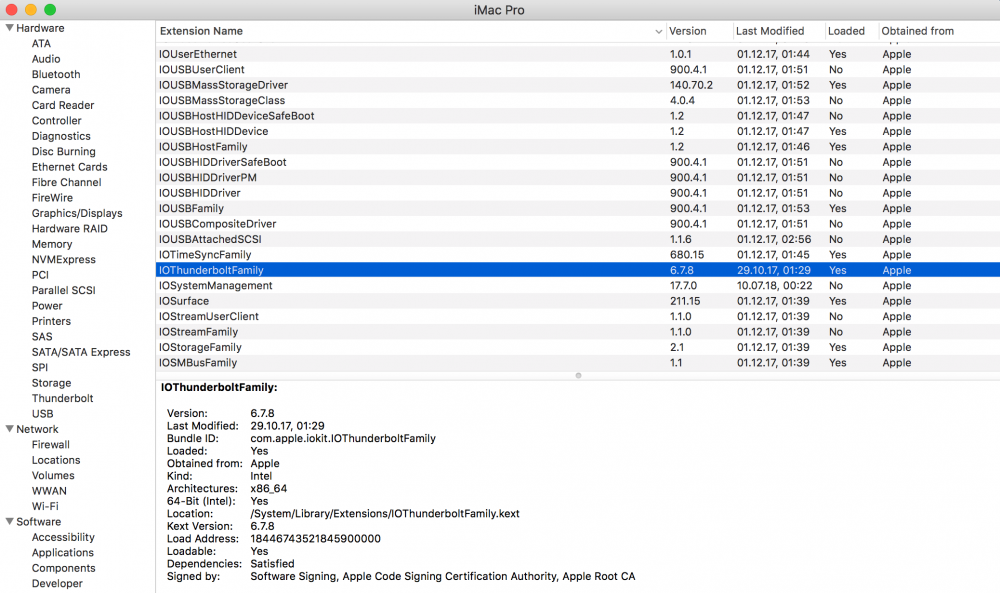This screenshot has height=593, width=1000.
Task: Select the IOSMBusFamily row
Action: tap(578, 363)
